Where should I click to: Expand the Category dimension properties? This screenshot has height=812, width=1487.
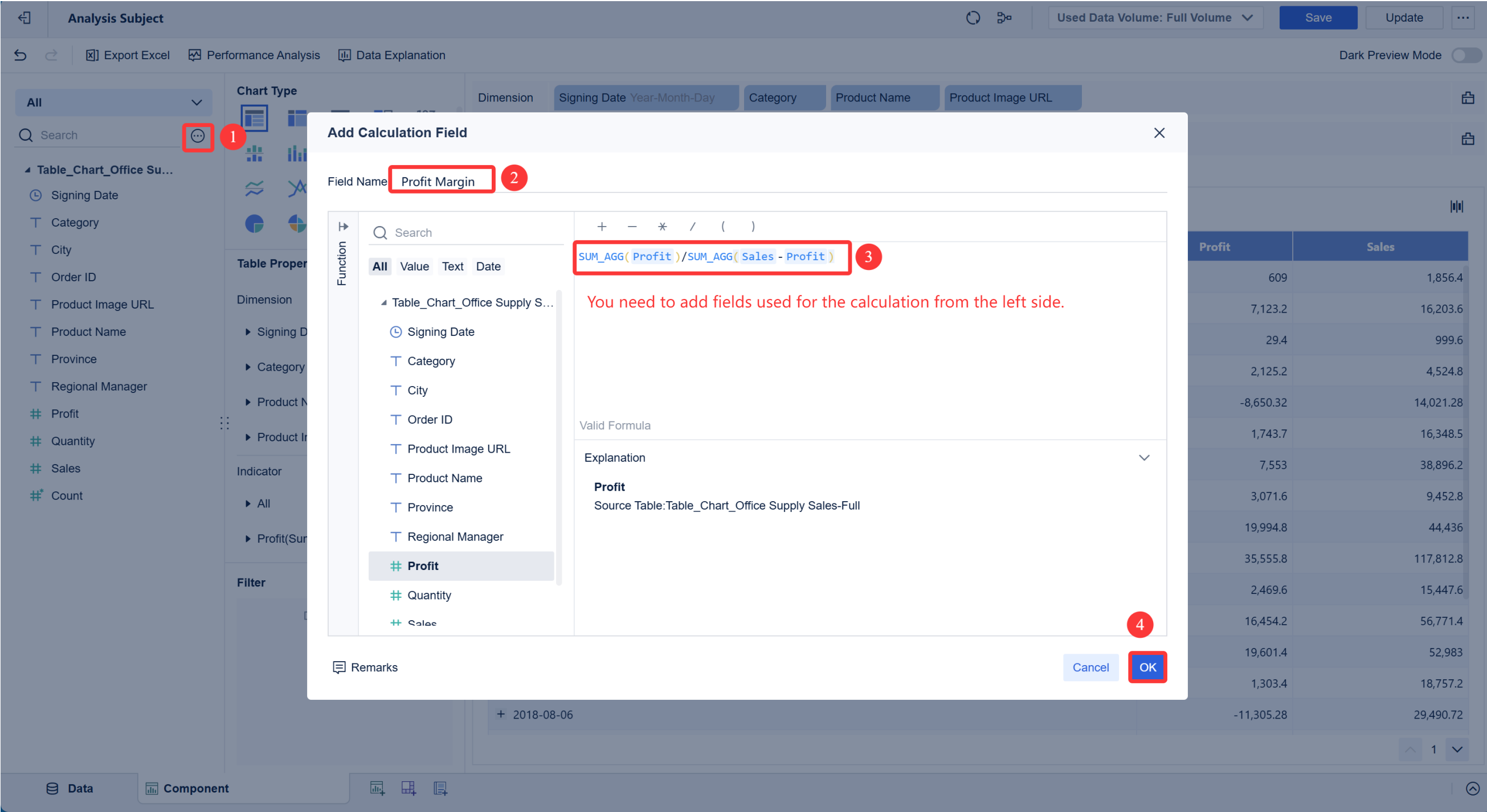(248, 367)
